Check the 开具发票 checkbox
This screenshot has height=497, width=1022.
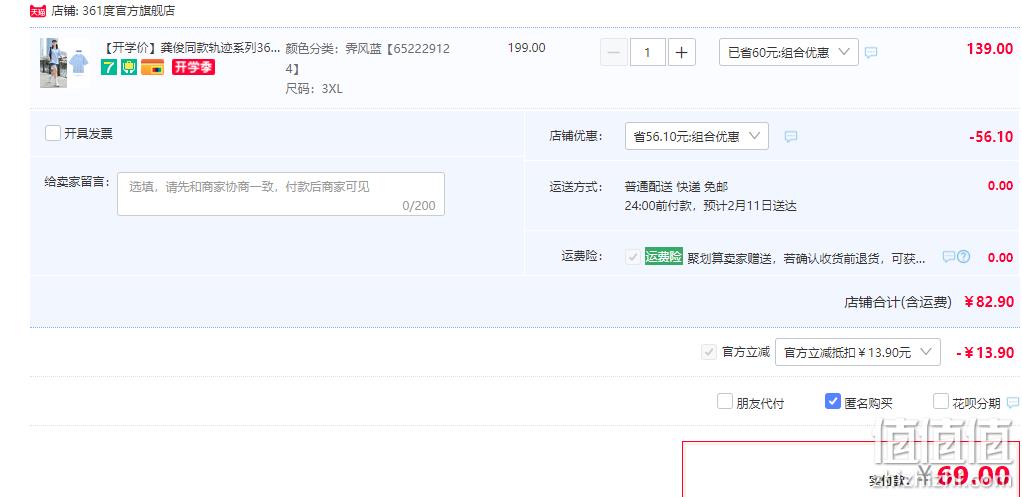point(53,134)
